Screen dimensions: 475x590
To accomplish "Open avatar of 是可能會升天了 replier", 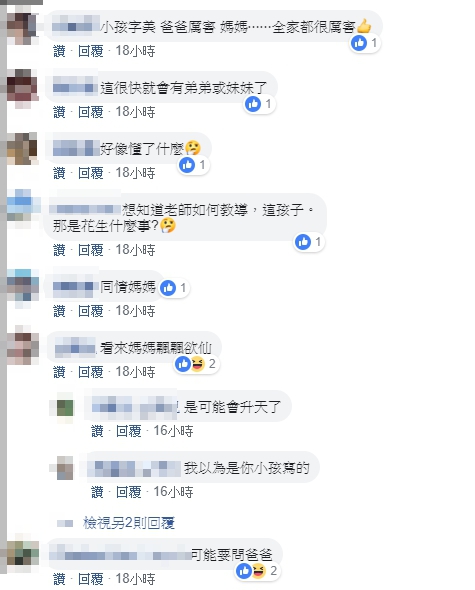I will [x=65, y=408].
